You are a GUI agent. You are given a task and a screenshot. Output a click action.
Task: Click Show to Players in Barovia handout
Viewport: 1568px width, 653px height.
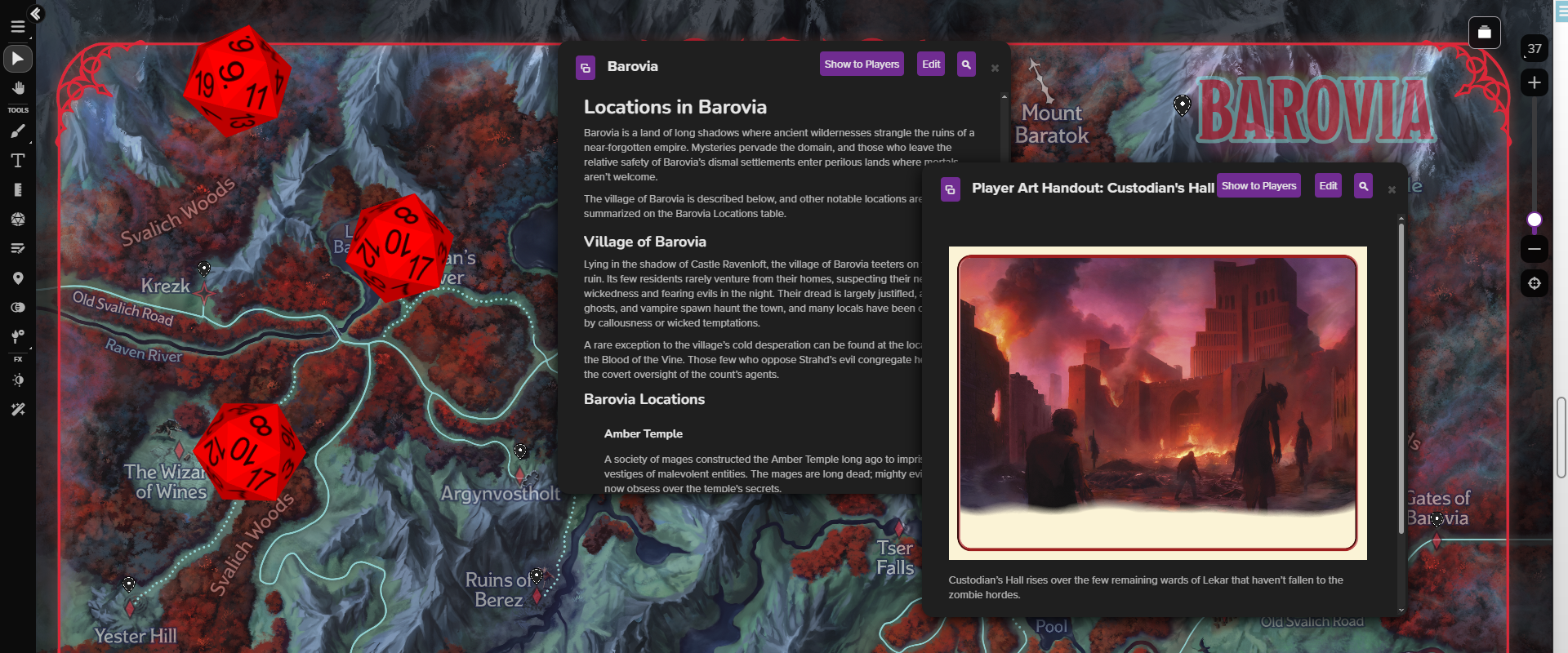click(x=862, y=64)
